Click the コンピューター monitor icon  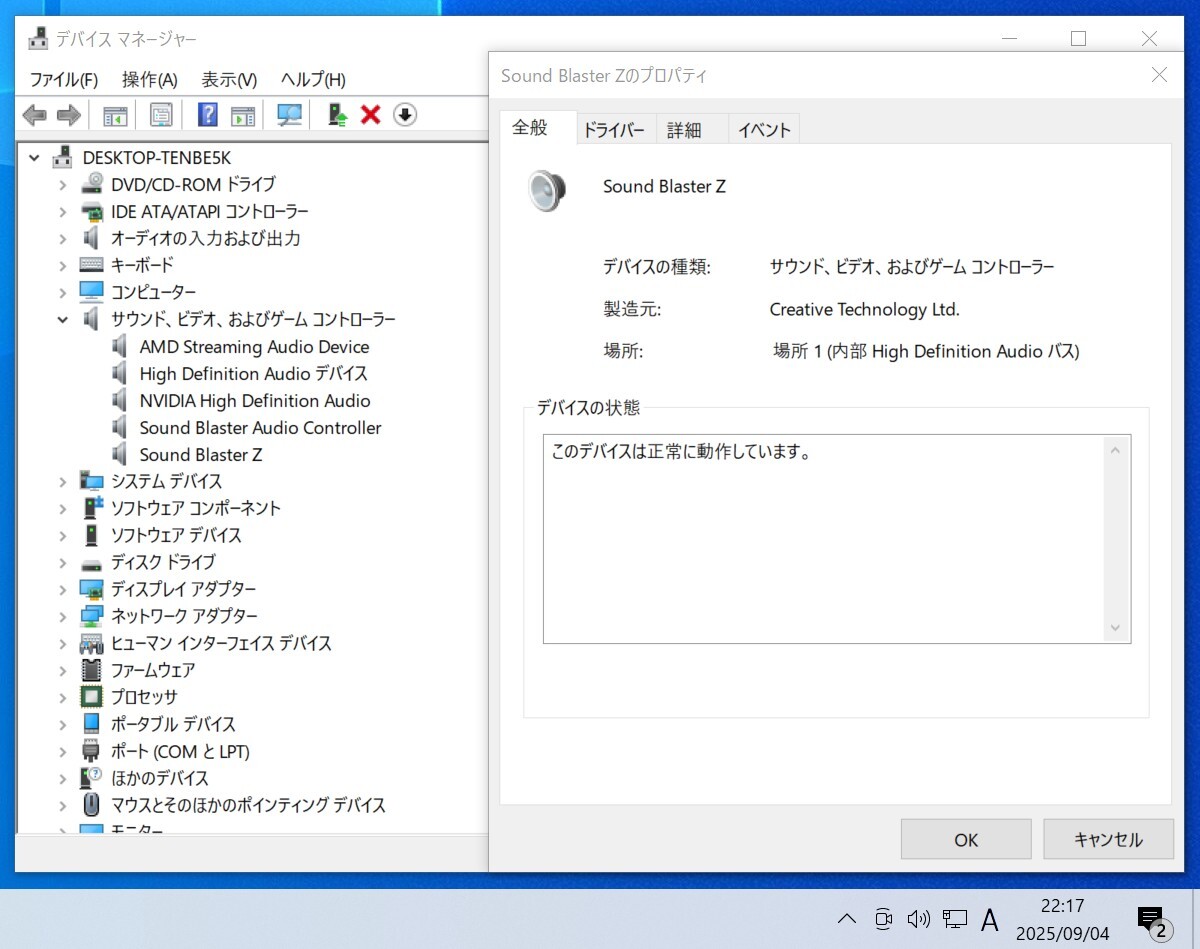[x=92, y=292]
